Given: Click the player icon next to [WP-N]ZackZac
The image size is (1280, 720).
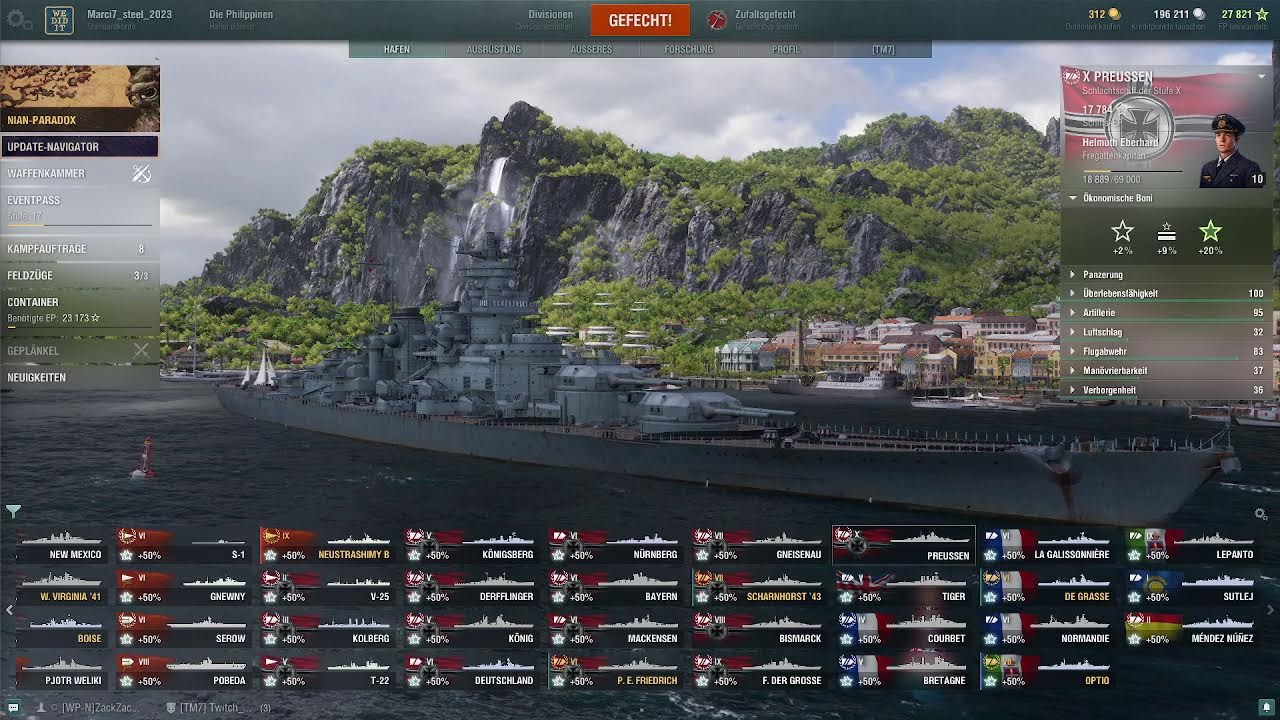Looking at the screenshot, I should (40, 707).
